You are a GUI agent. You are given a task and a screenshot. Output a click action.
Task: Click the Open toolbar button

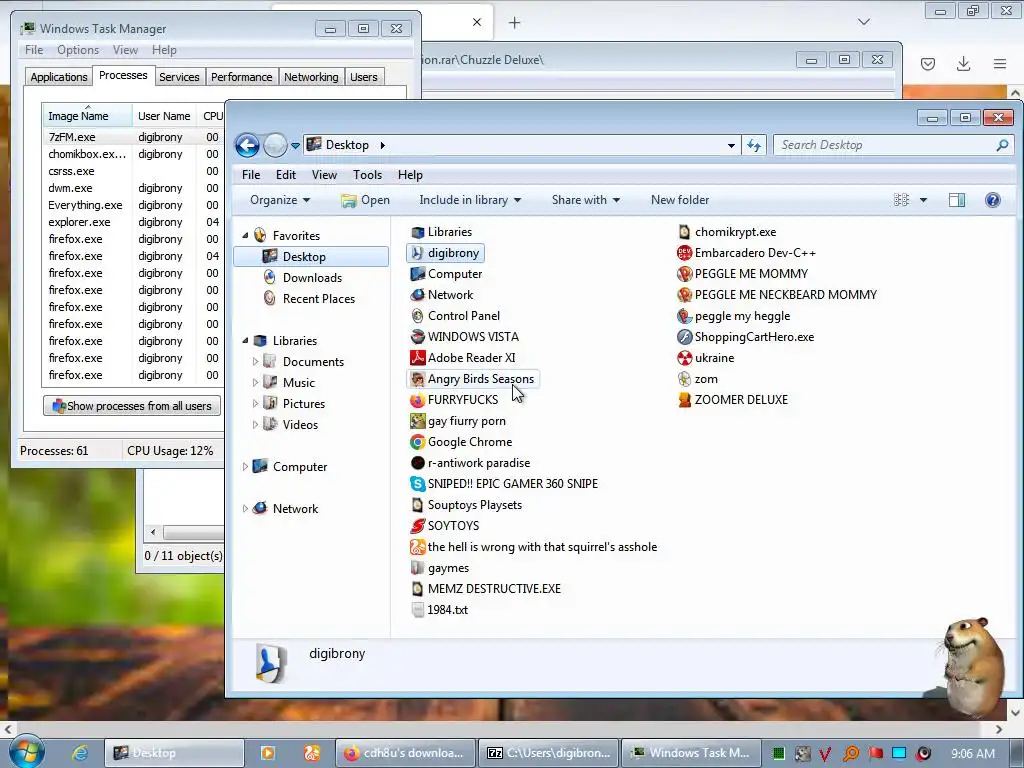click(x=366, y=200)
